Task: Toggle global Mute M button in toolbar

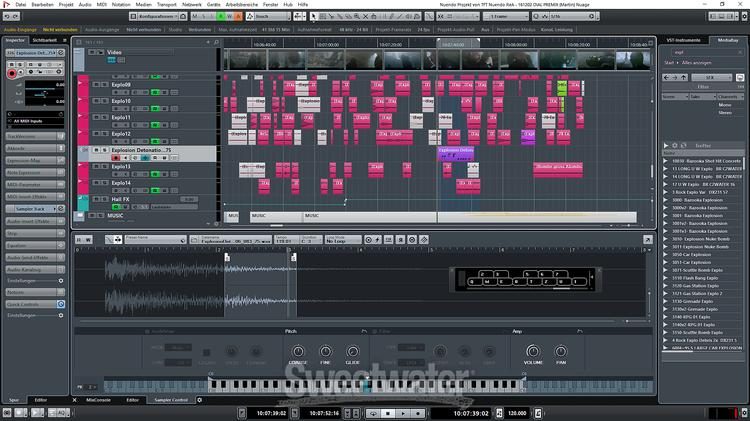Action: [195, 16]
